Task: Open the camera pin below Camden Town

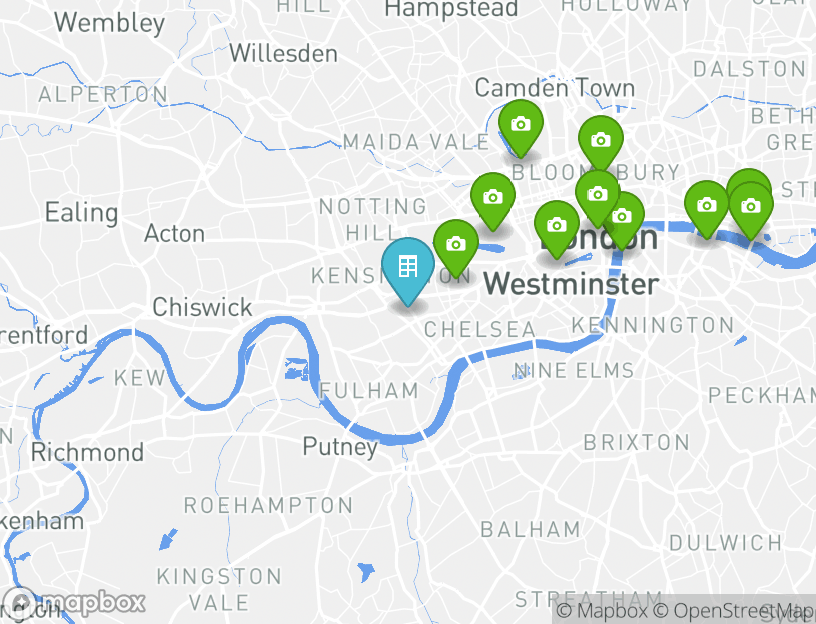Action: 521,127
